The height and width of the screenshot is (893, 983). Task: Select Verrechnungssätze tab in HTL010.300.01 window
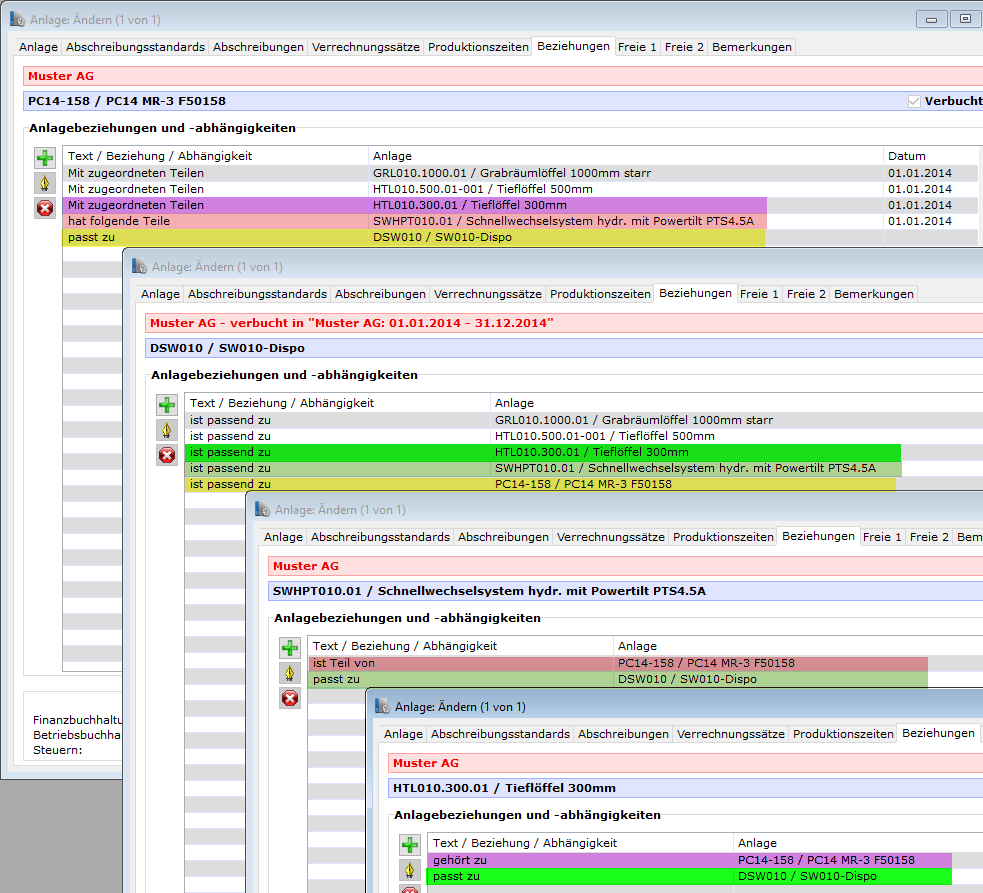[x=730, y=734]
